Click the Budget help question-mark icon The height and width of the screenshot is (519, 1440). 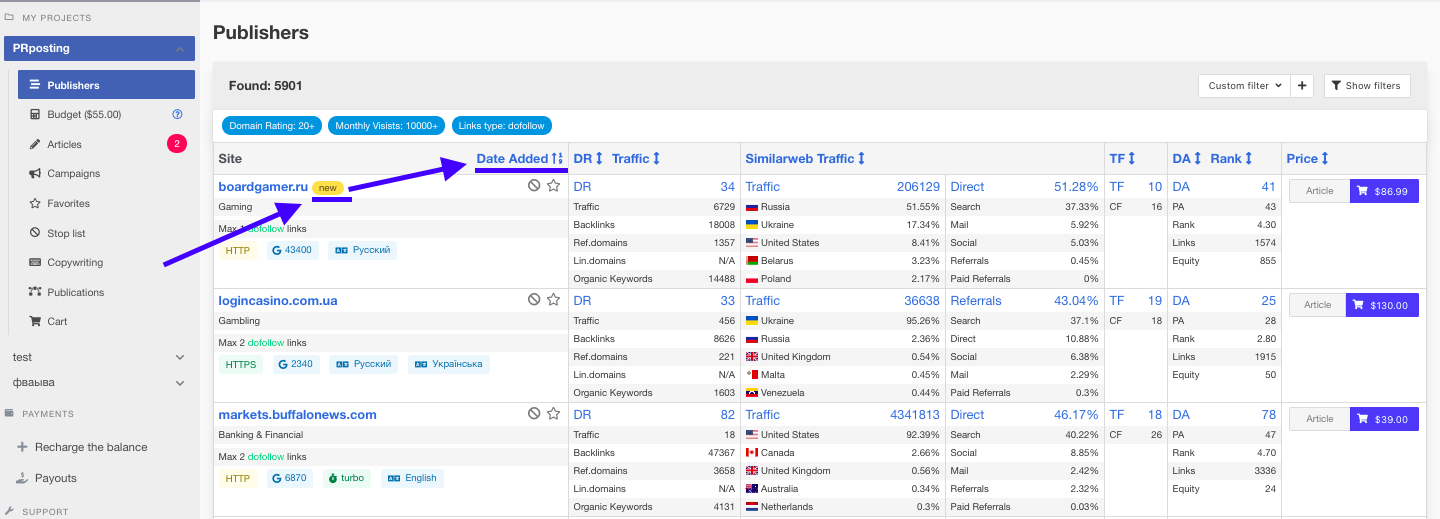point(177,114)
